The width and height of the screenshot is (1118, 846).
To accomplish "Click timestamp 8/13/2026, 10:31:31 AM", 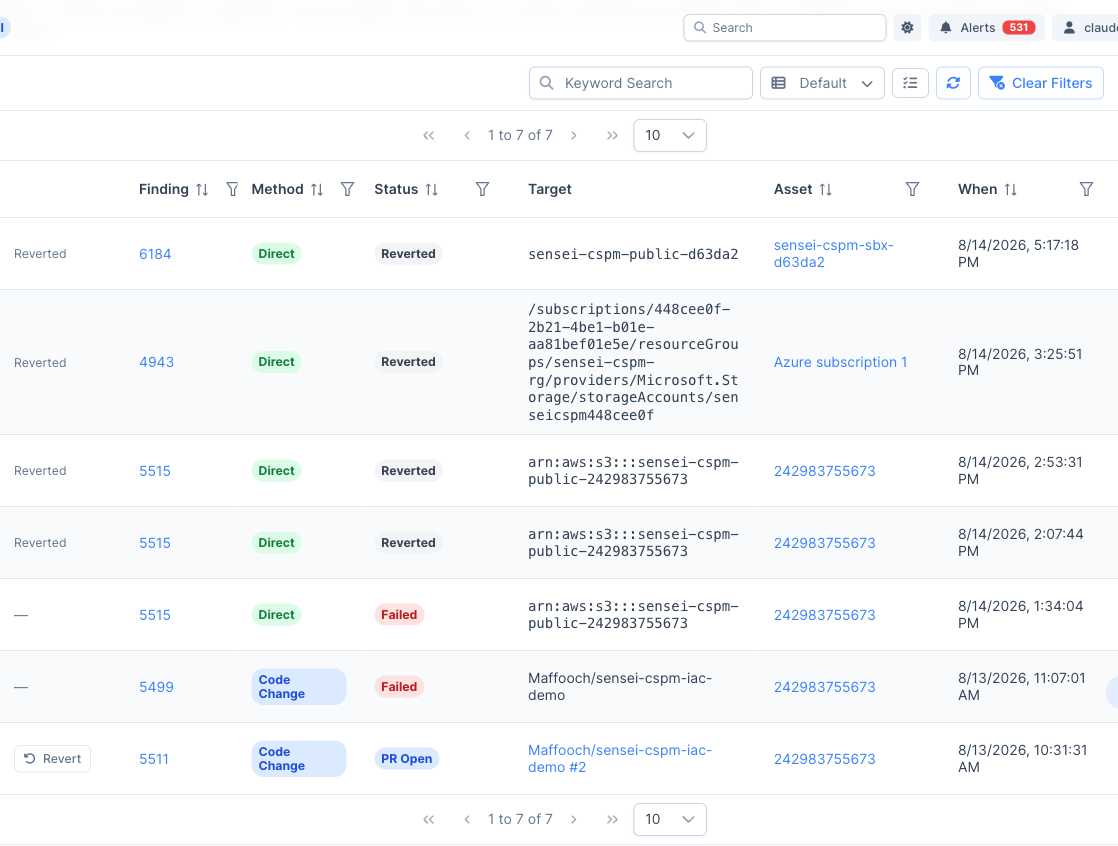I will pyautogui.click(x=1022, y=758).
